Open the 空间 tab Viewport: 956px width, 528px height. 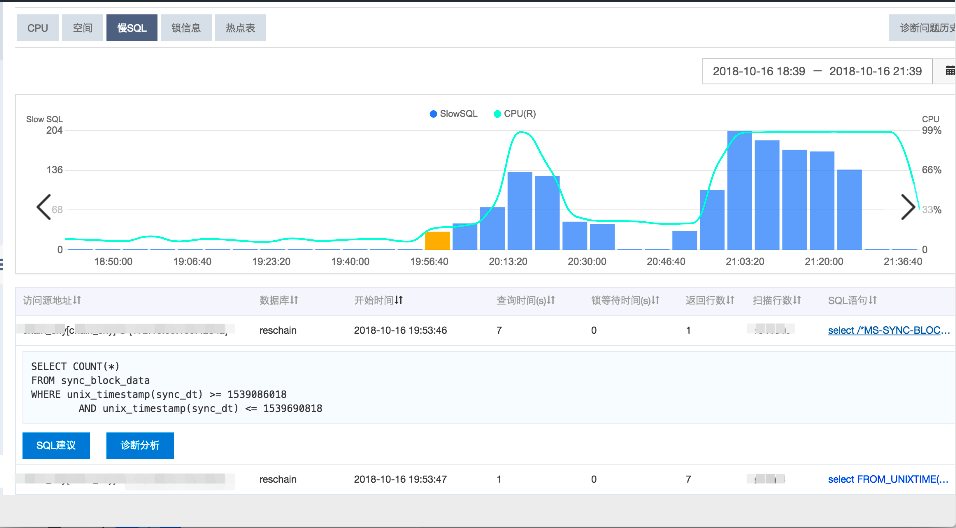coord(82,28)
